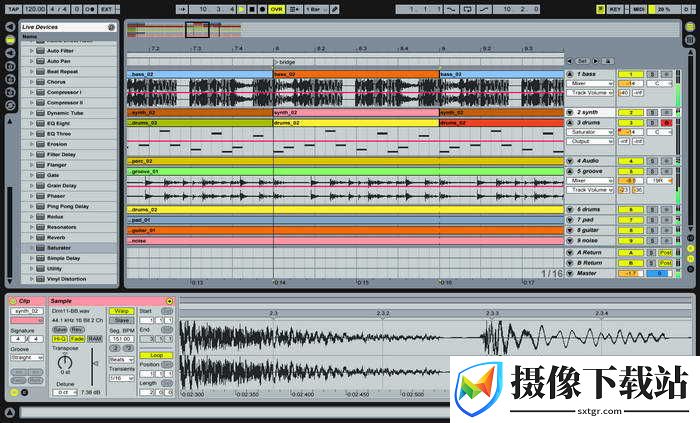Jump to next locator arrow
This screenshot has width=700, height=423.
[x=595, y=61]
